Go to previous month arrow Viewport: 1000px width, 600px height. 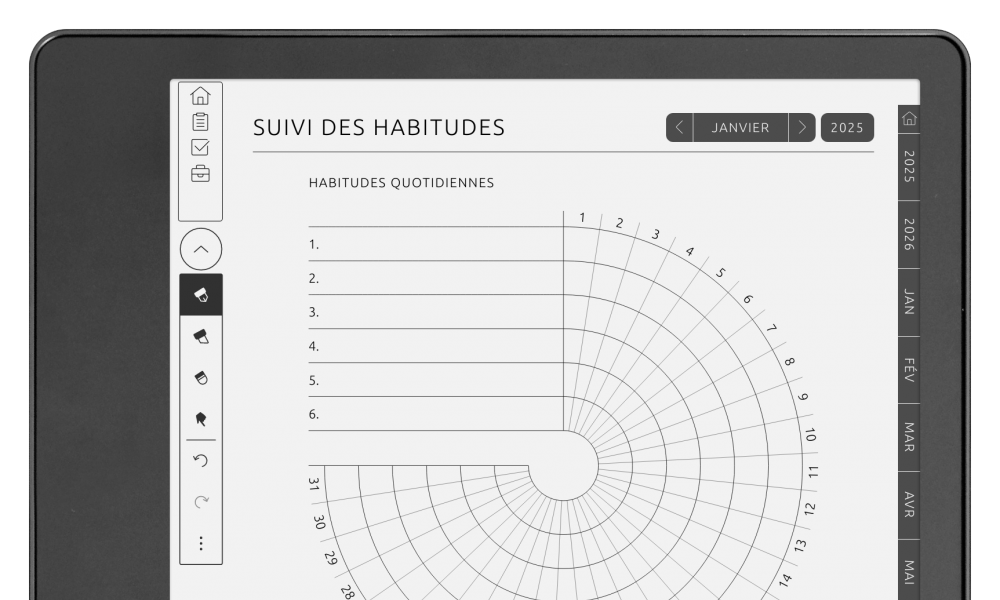[x=679, y=128]
